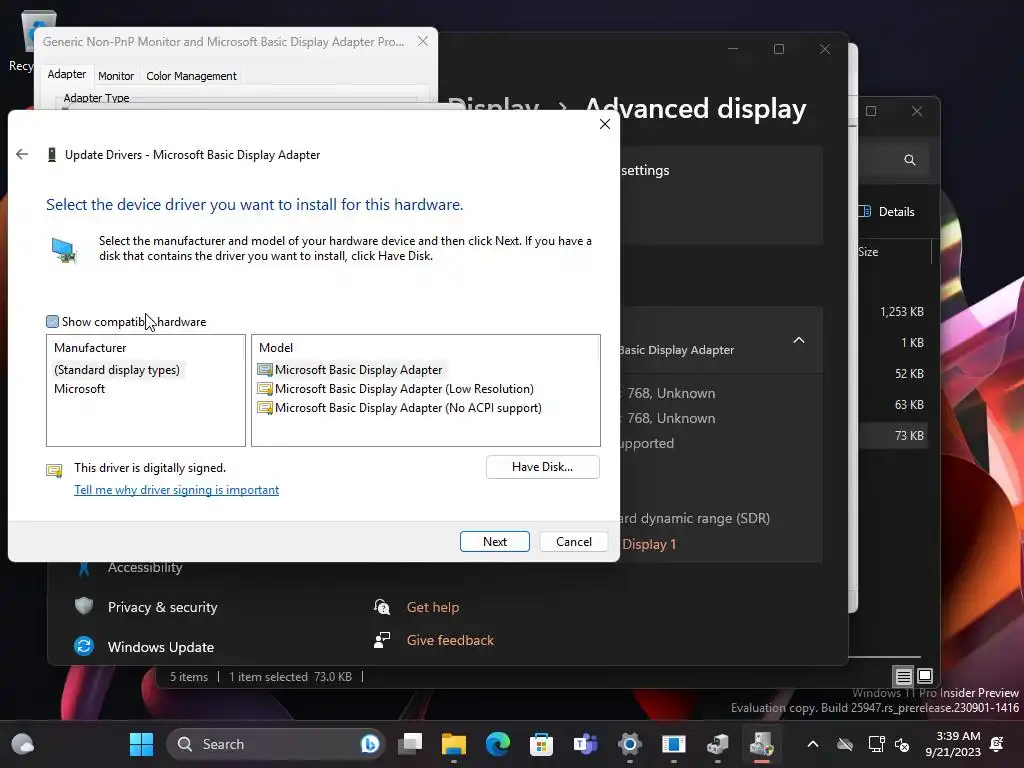
Task: Open Settings gear on the taskbar
Action: (630, 744)
